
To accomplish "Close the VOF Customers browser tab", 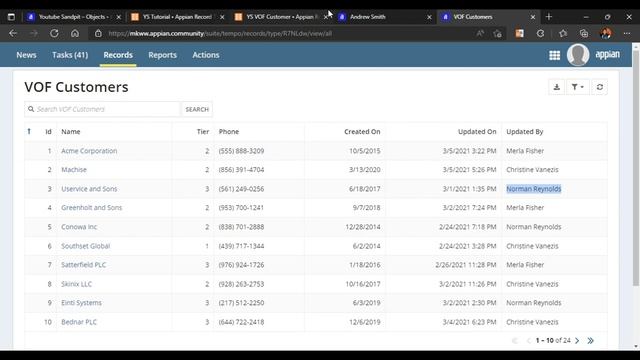I will (x=533, y=17).
